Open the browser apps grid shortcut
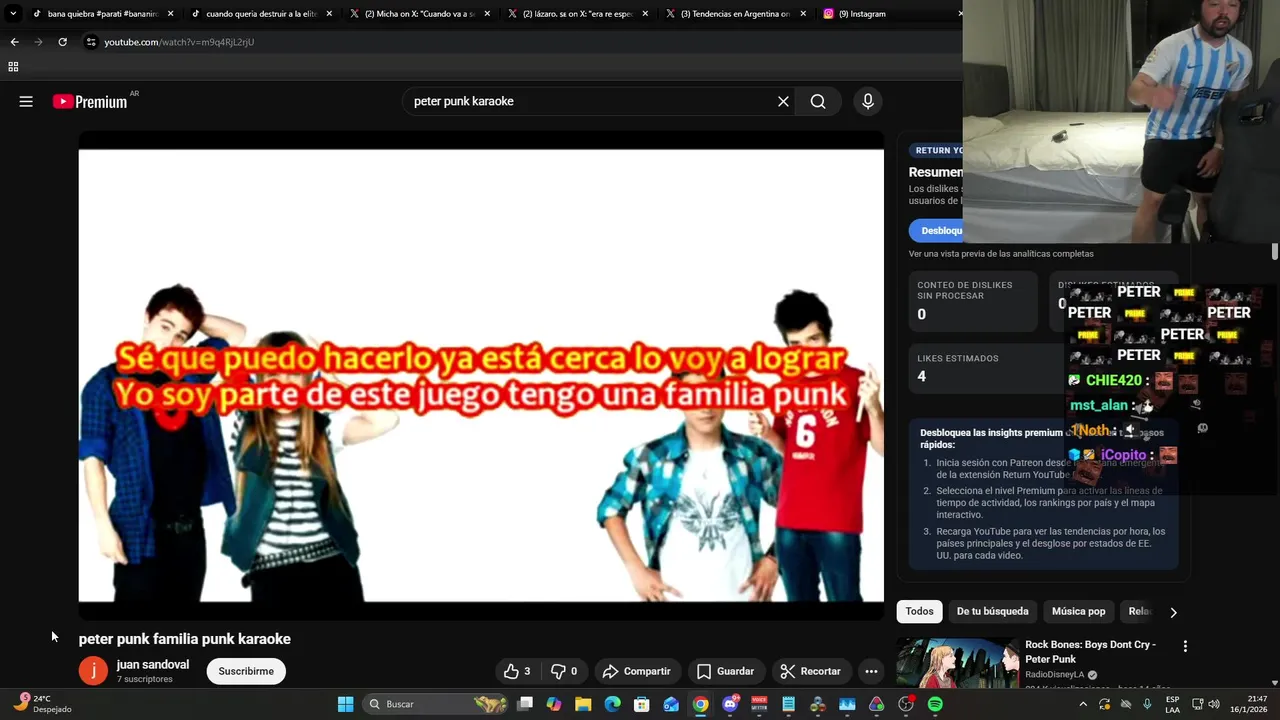Viewport: 1280px width, 720px height. [13, 67]
